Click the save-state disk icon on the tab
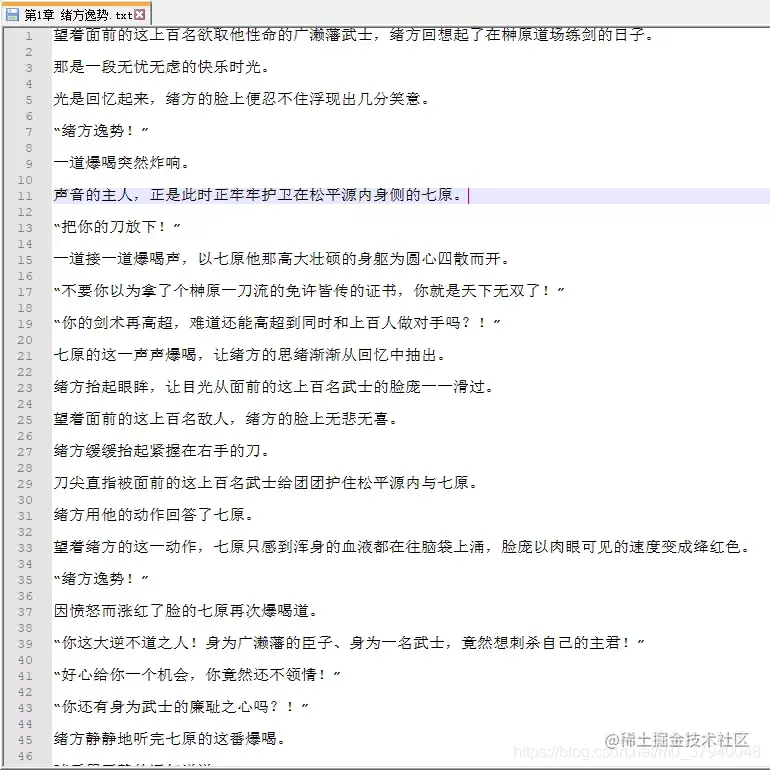Viewport: 770px width, 770px height. pyautogui.click(x=12, y=15)
